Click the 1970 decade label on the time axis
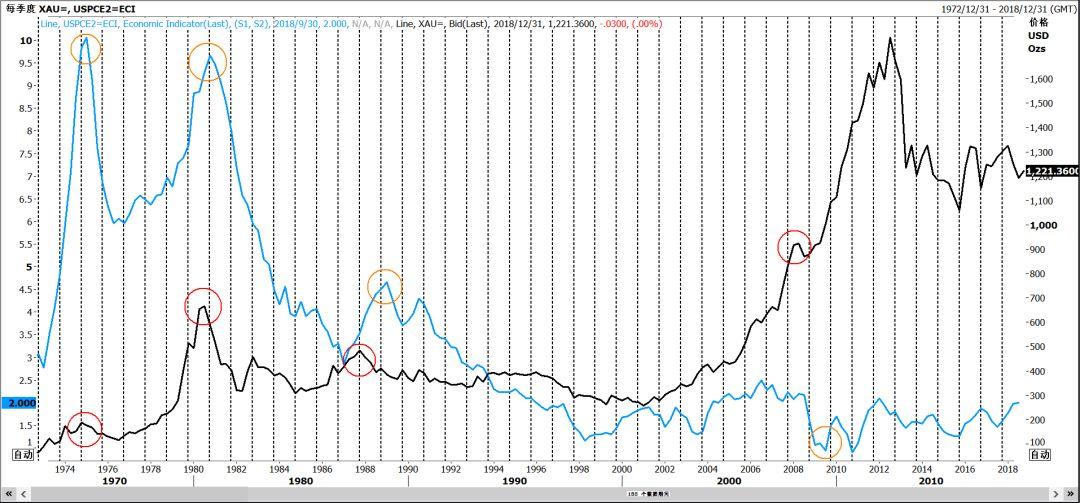The width and height of the screenshot is (1080, 503). coord(113,480)
